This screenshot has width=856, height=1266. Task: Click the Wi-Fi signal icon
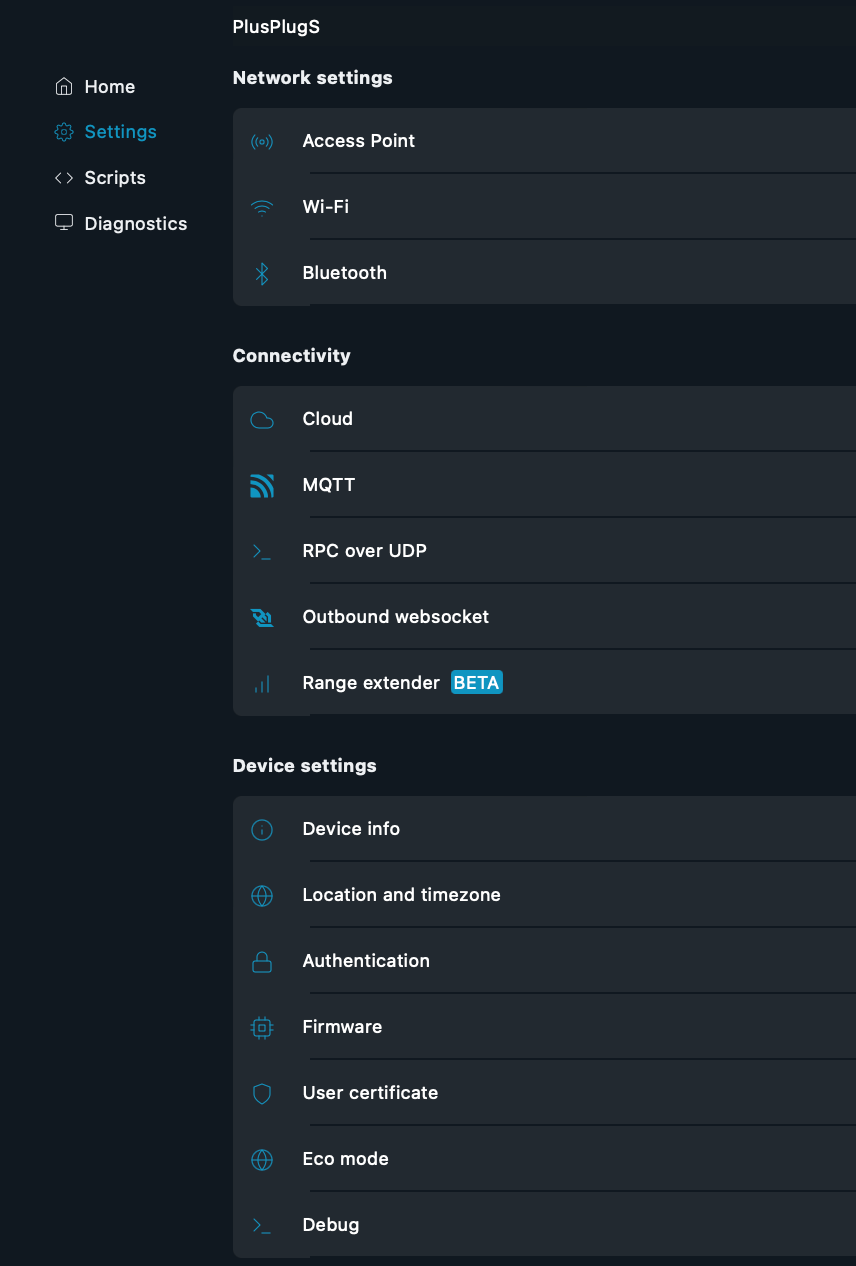[x=262, y=208]
